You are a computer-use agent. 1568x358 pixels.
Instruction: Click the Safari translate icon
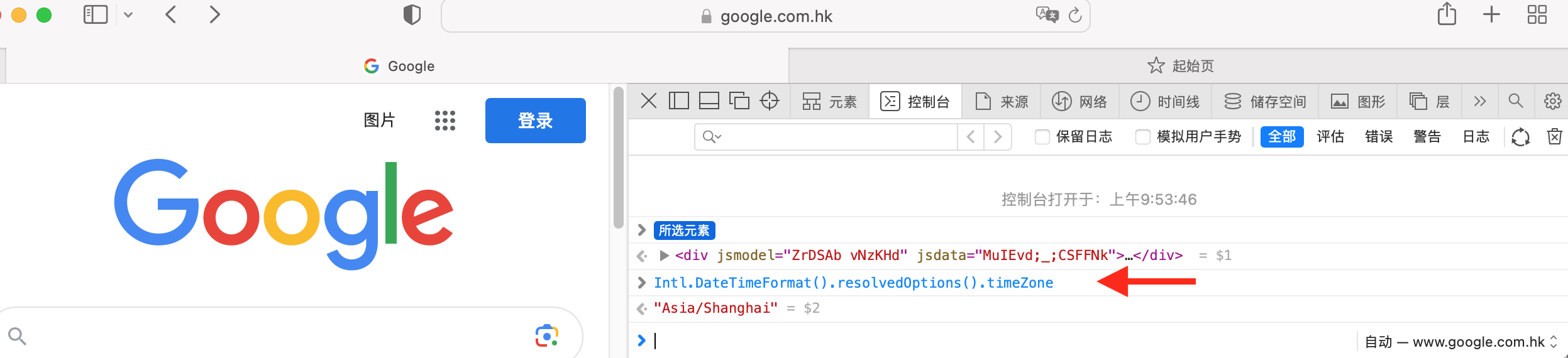(1047, 15)
